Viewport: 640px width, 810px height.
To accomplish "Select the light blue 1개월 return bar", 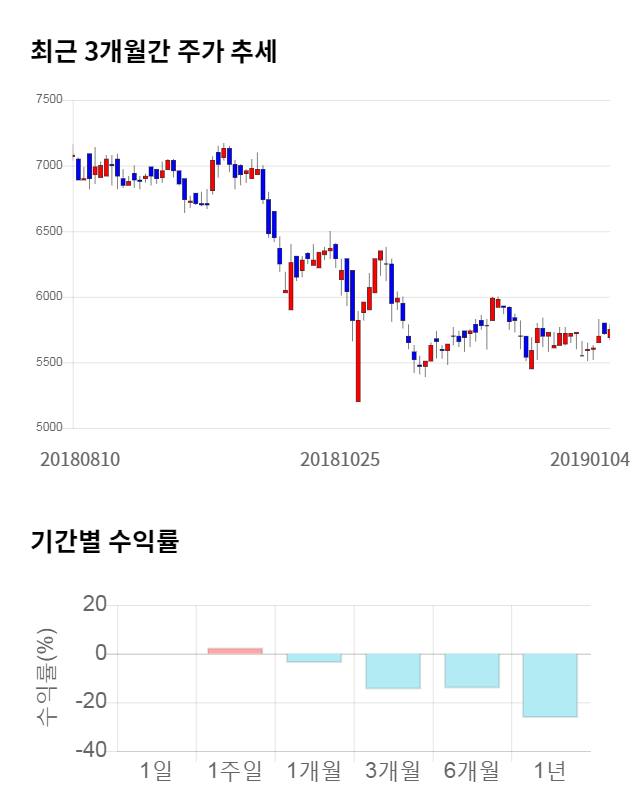I will [x=314, y=658].
